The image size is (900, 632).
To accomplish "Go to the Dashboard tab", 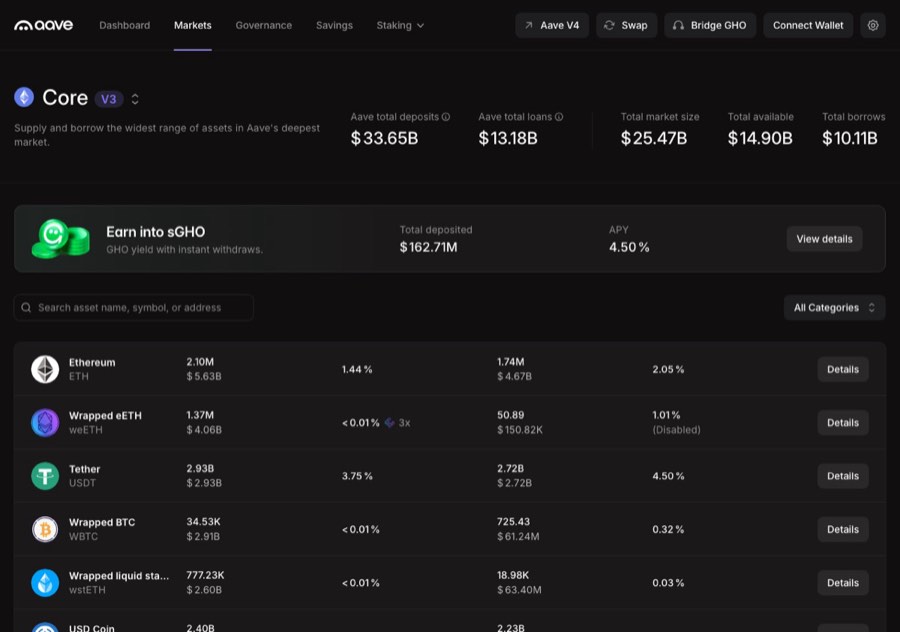I will (125, 25).
